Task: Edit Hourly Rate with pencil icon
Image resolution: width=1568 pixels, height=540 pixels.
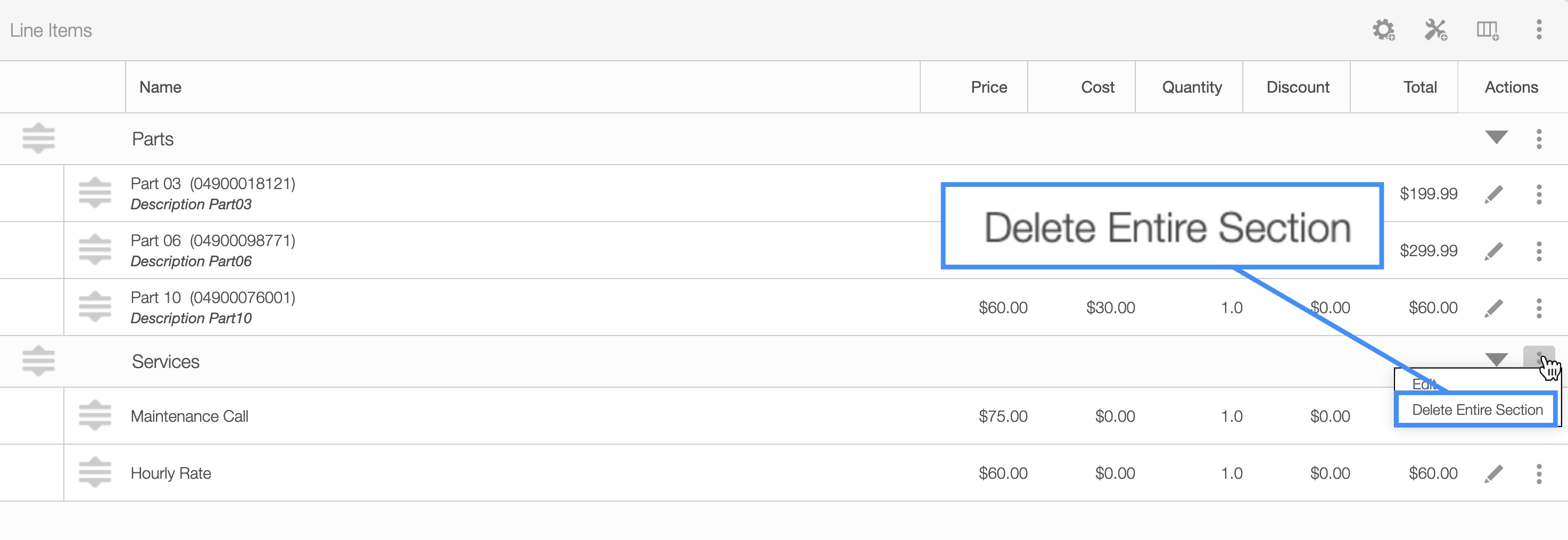Action: pyautogui.click(x=1493, y=473)
